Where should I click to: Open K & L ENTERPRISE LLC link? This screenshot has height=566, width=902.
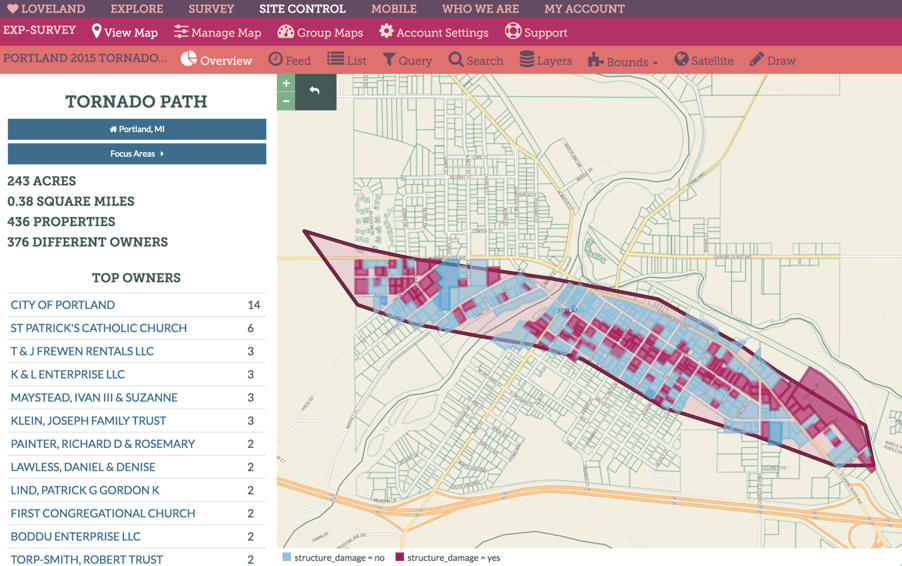tap(68, 374)
